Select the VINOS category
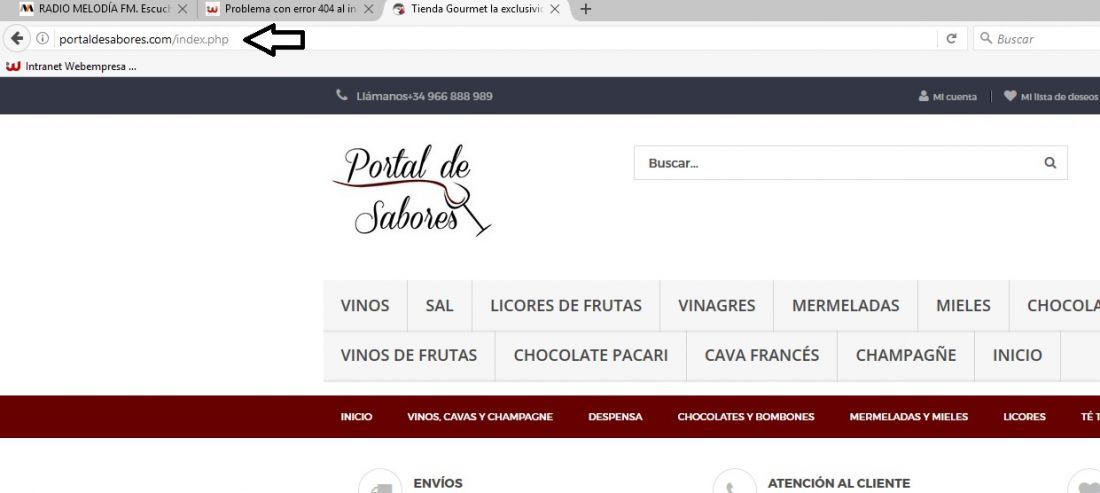Viewport: 1100px width, 493px height. (365, 306)
